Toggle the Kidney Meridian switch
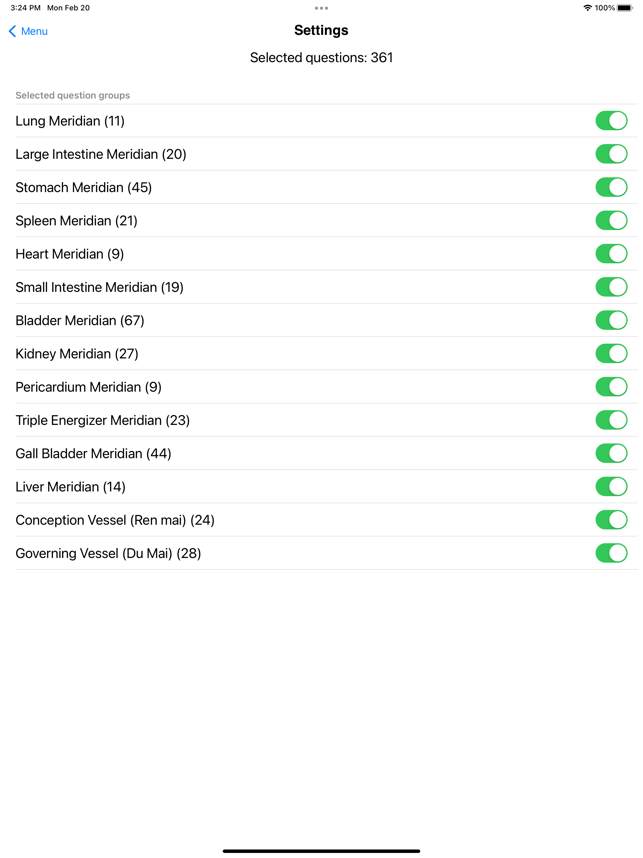The height and width of the screenshot is (858, 643). pyautogui.click(x=611, y=353)
